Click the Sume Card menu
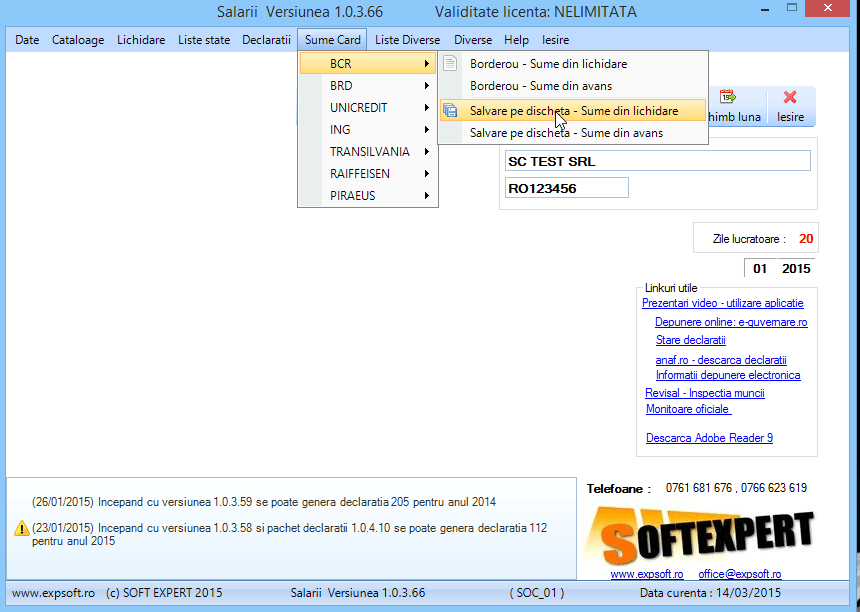860x612 pixels. click(332, 40)
